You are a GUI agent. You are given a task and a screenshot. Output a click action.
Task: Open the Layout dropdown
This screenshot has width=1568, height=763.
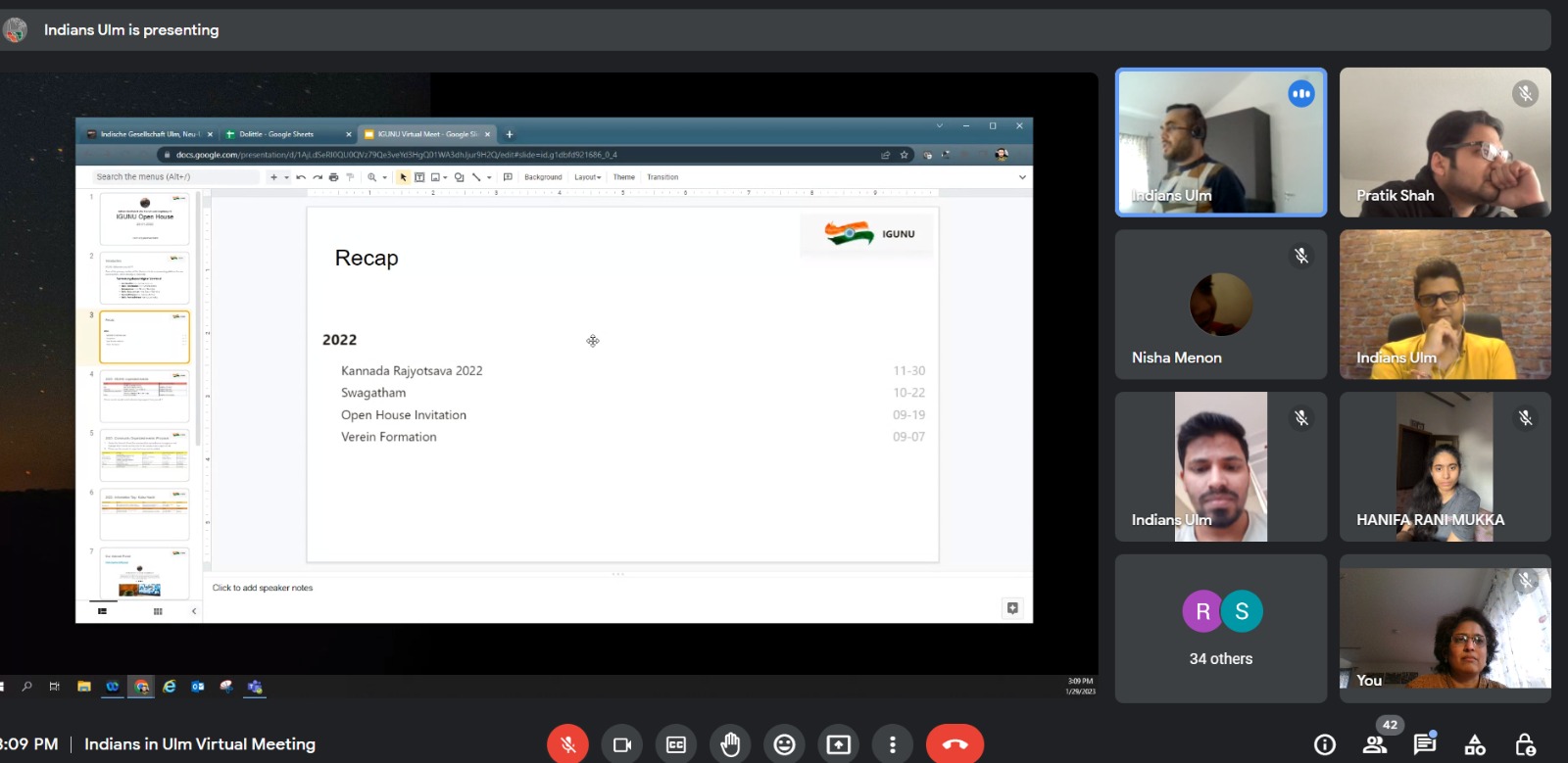pyautogui.click(x=588, y=177)
